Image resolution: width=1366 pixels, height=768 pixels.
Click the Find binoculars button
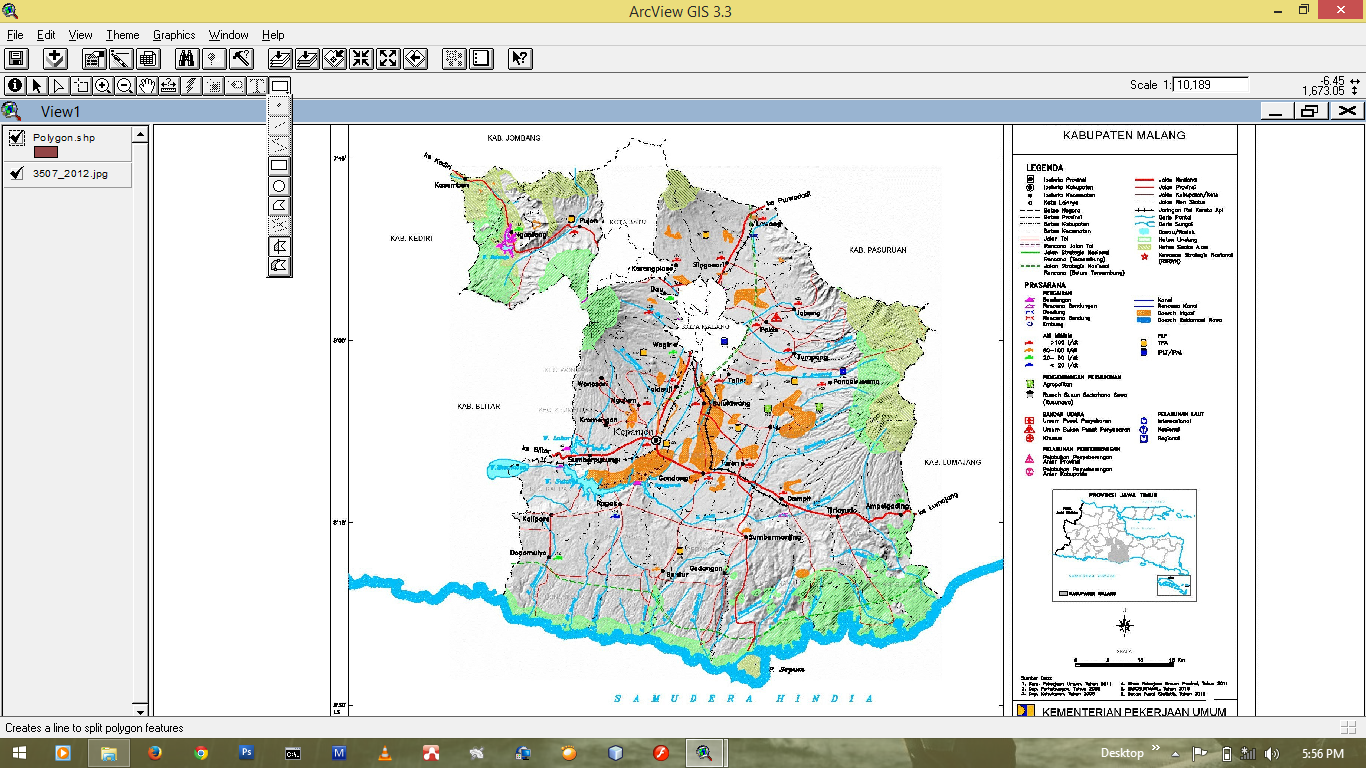pos(187,59)
